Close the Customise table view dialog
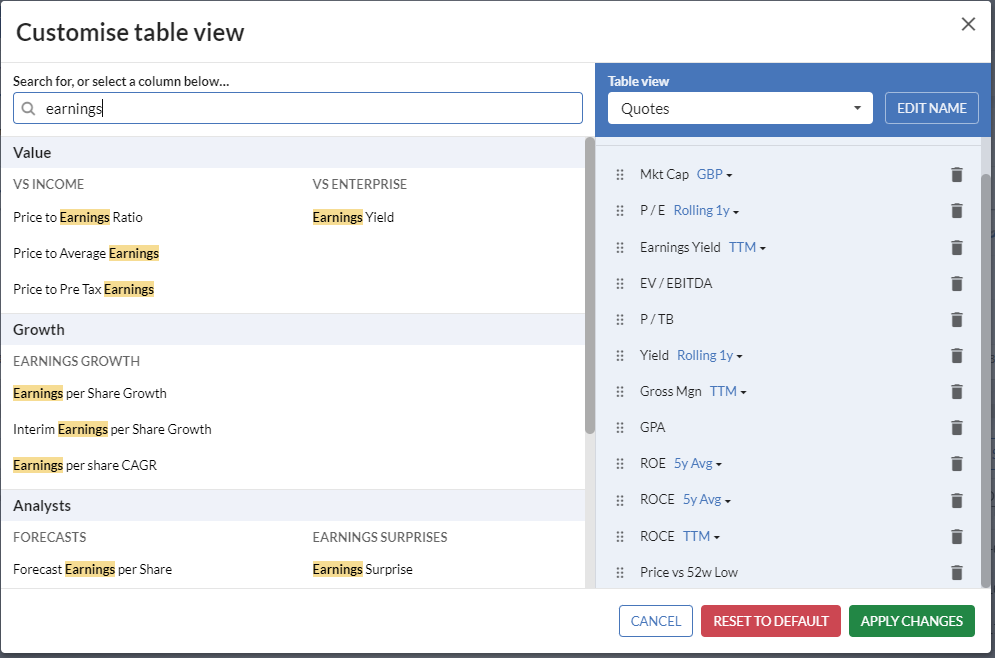This screenshot has height=658, width=995. 968,24
